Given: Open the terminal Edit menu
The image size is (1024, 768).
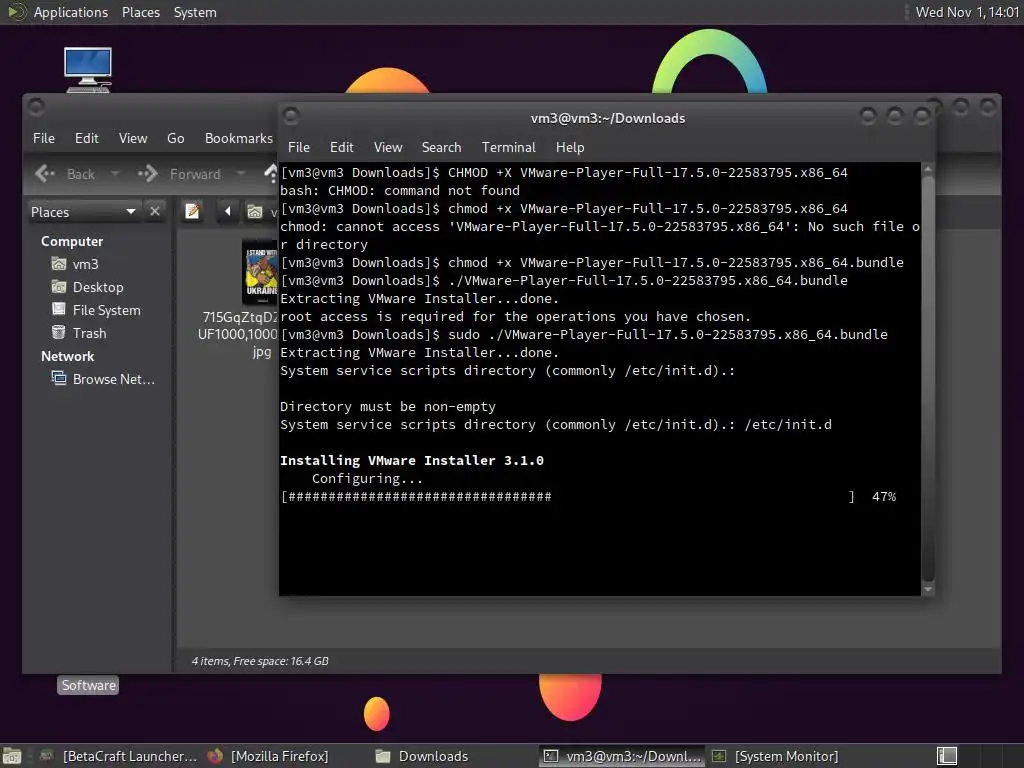Looking at the screenshot, I should coord(342,148).
